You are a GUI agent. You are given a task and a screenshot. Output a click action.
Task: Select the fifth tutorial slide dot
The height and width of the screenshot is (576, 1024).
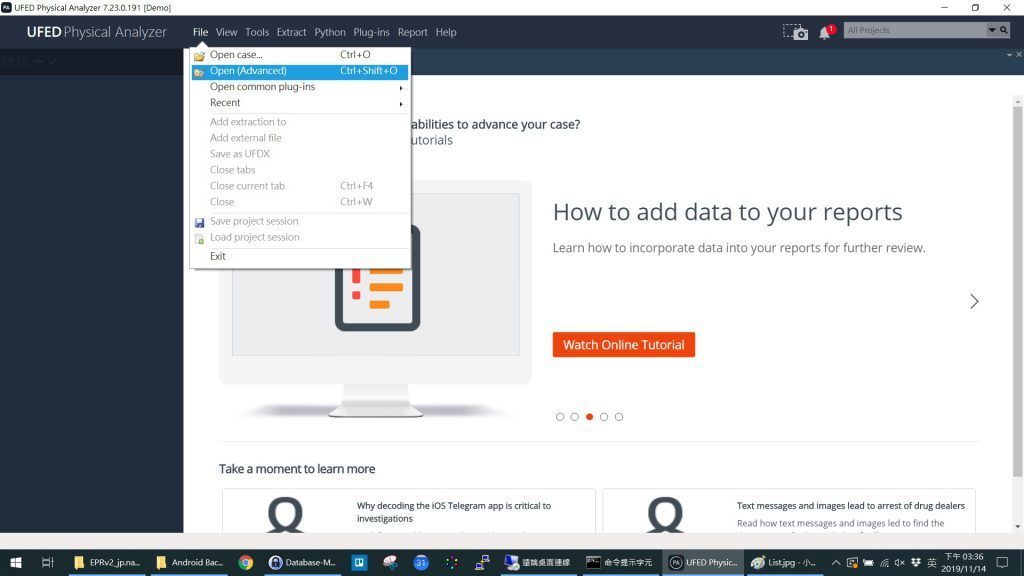tap(619, 417)
